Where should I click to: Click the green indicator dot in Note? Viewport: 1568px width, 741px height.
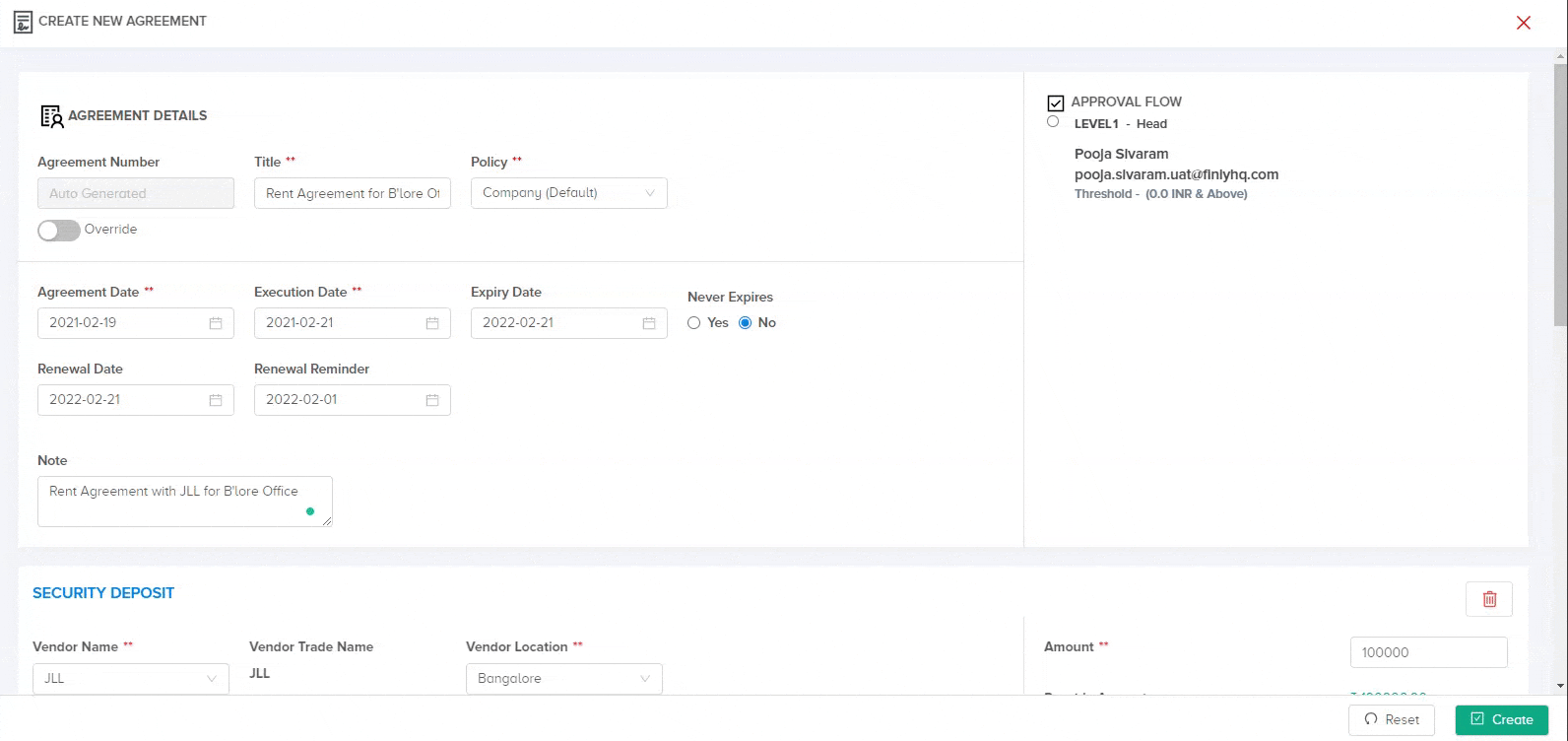310,511
